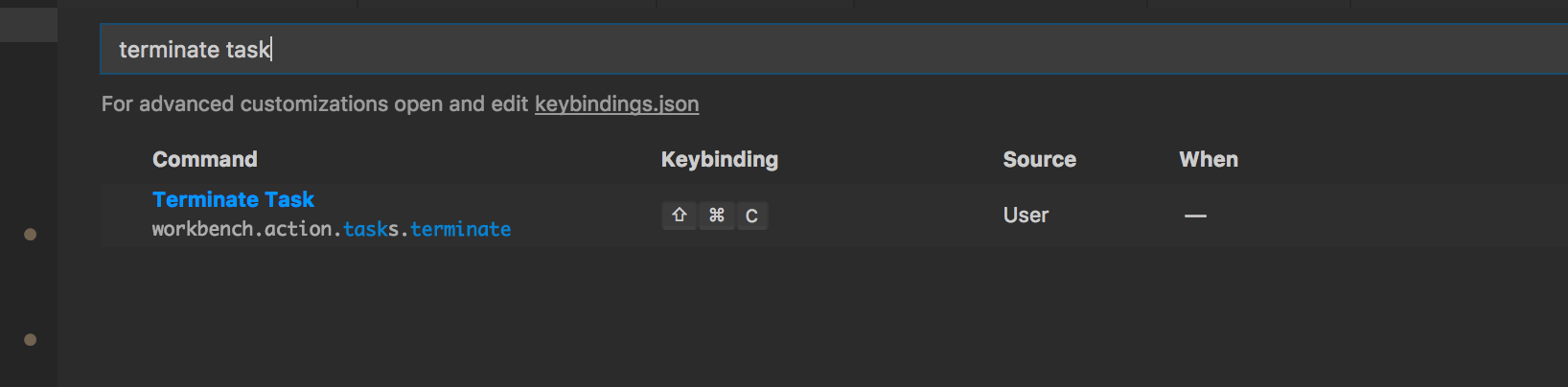Click the dash in the When column
Screen dimensions: 1568x387
point(1195,216)
